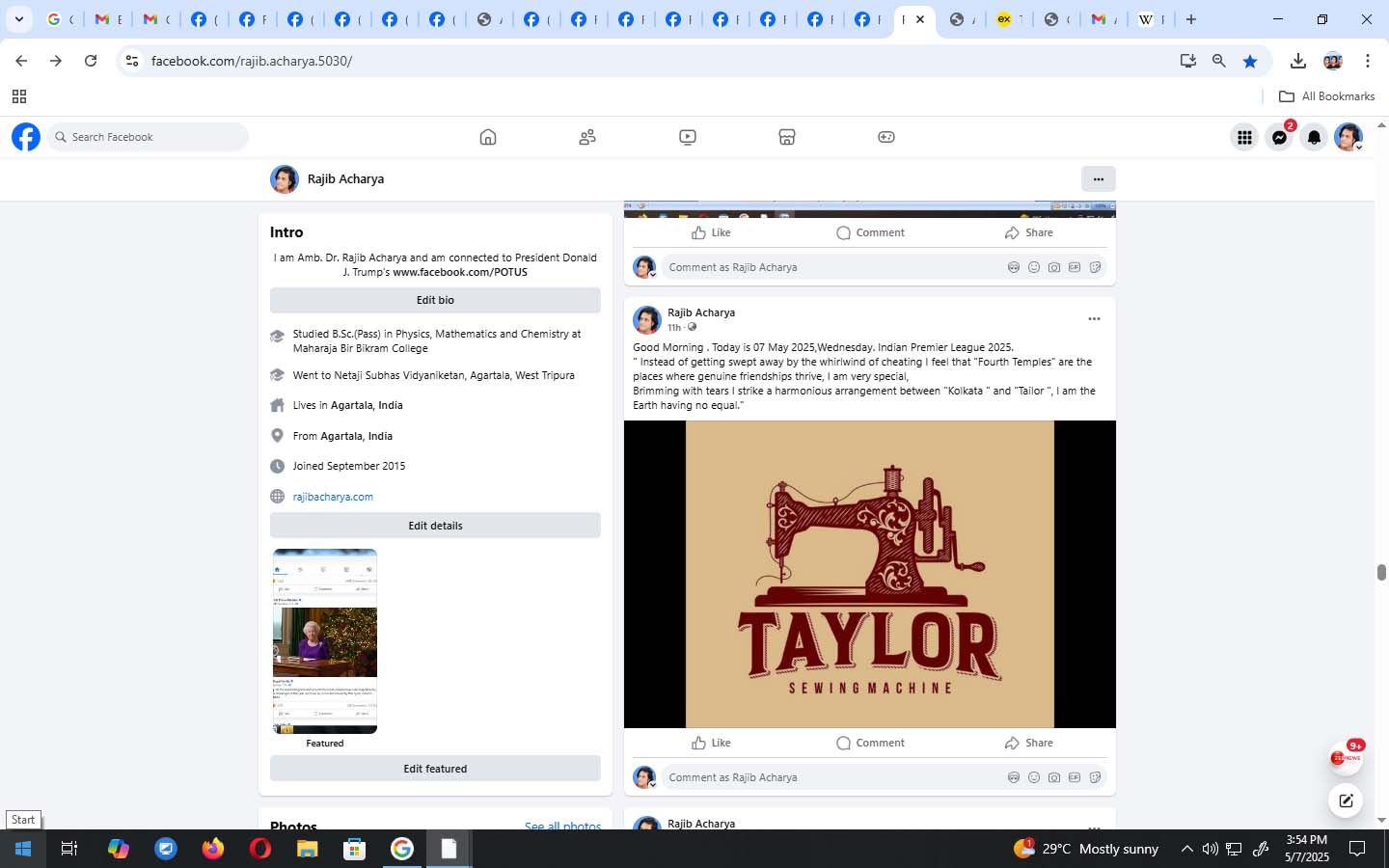The width and height of the screenshot is (1389, 868).
Task: Open the Facebook Menu grid icon
Action: [x=1244, y=137]
